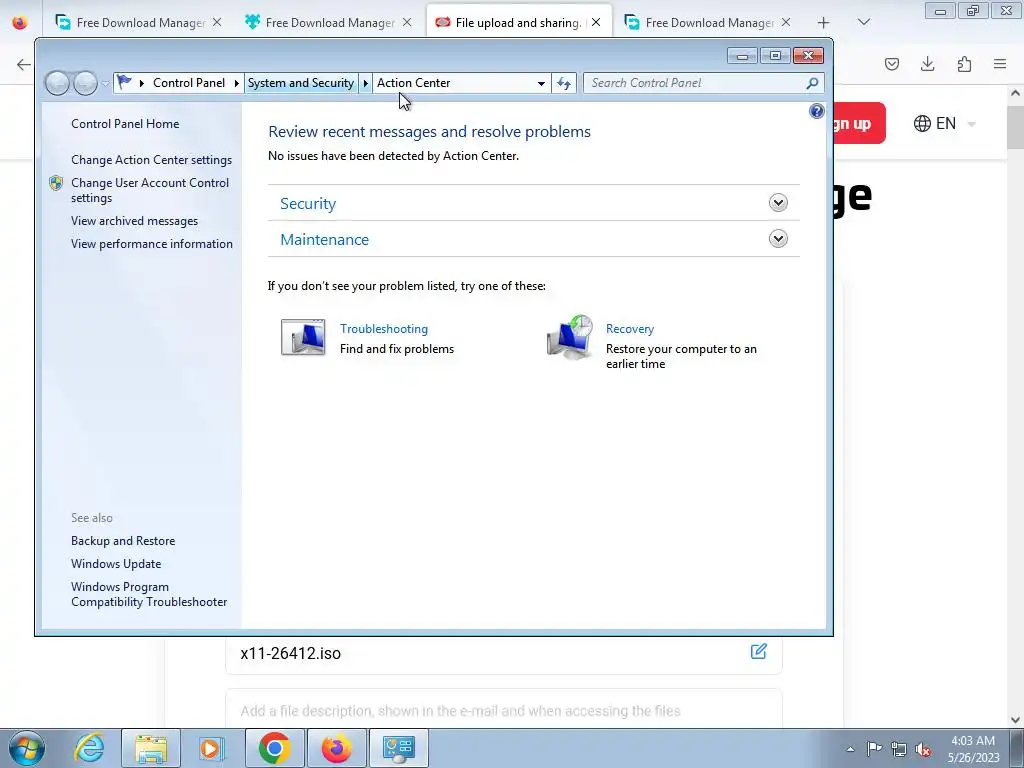
Task: Switch to the second Free Download Manager tab
Action: pos(328,22)
